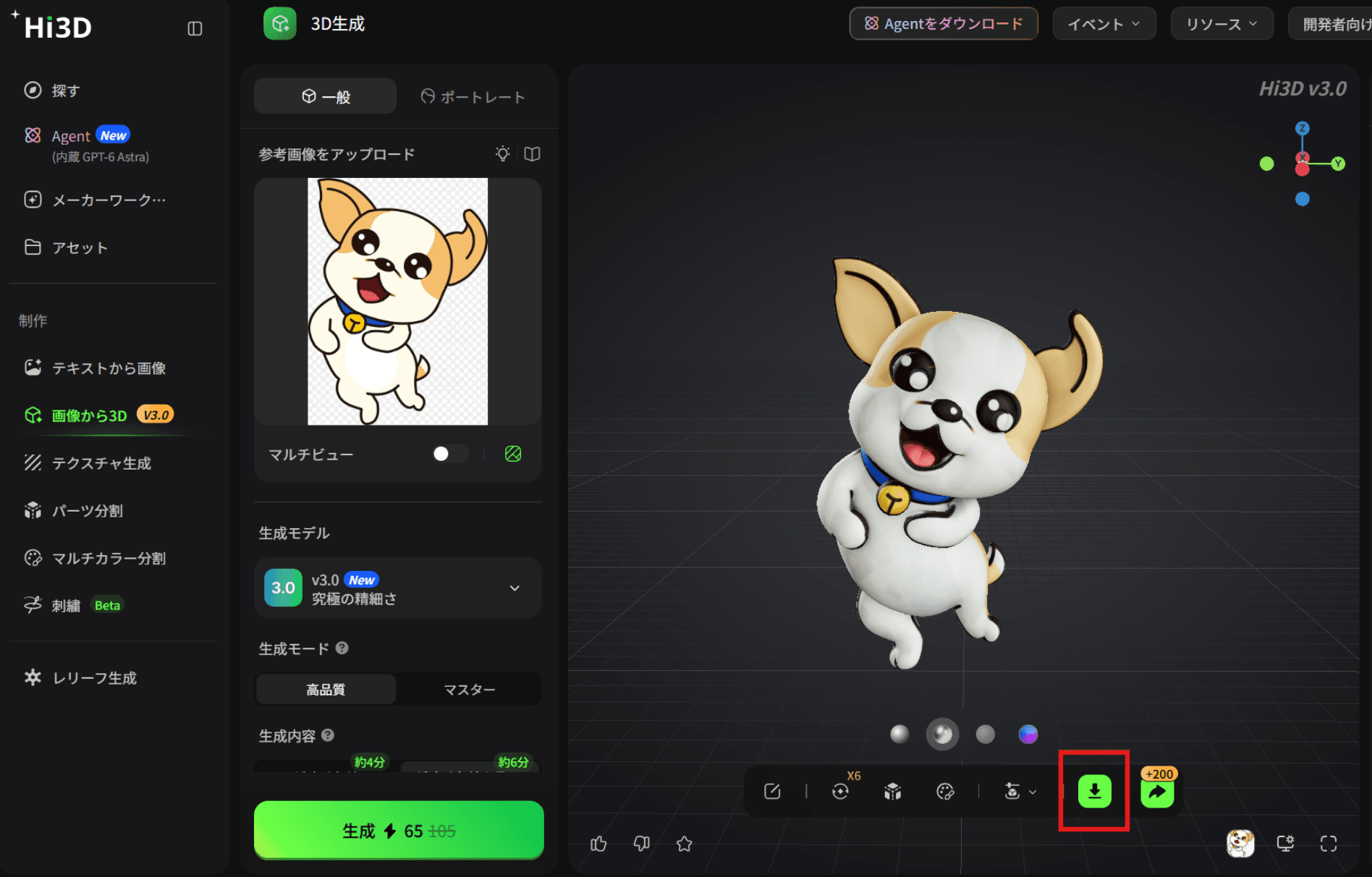Expand the v3.0 generation model dropdown
The image size is (1372, 877).
(x=397, y=588)
